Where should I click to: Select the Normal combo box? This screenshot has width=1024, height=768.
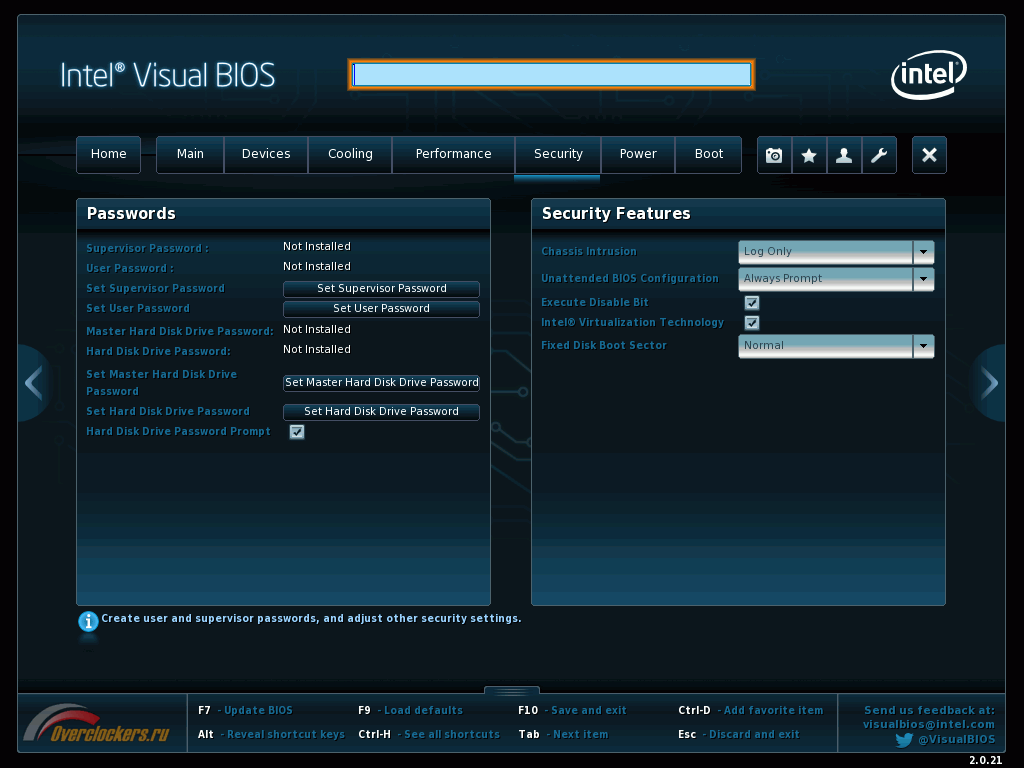point(836,346)
